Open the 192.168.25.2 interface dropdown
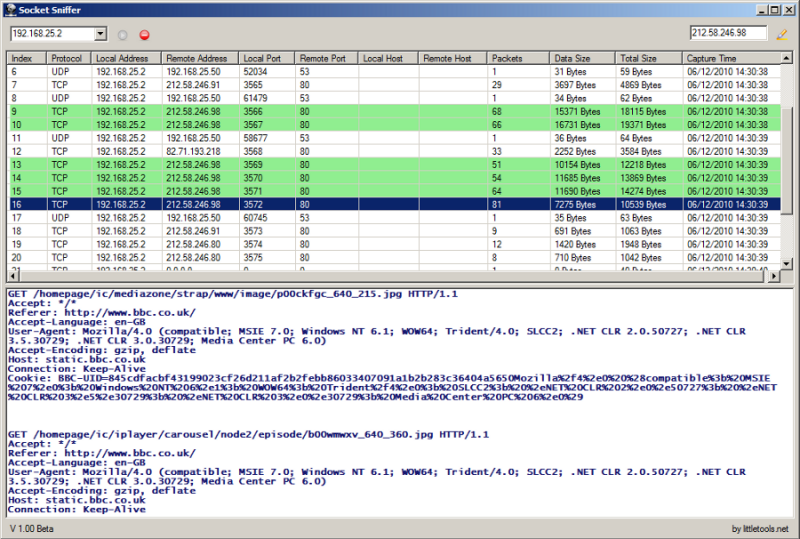This screenshot has height=539, width=800. coord(100,34)
